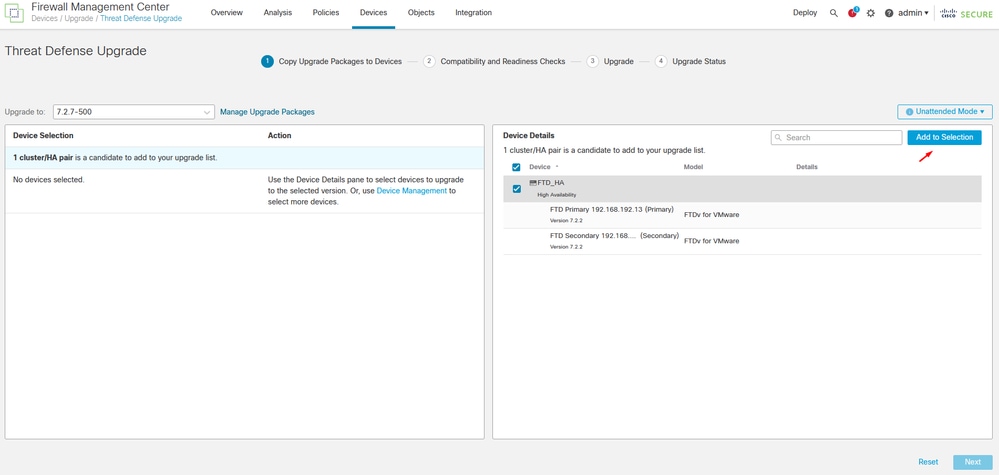This screenshot has width=999, height=475.
Task: Open the Devices menu
Action: click(373, 13)
